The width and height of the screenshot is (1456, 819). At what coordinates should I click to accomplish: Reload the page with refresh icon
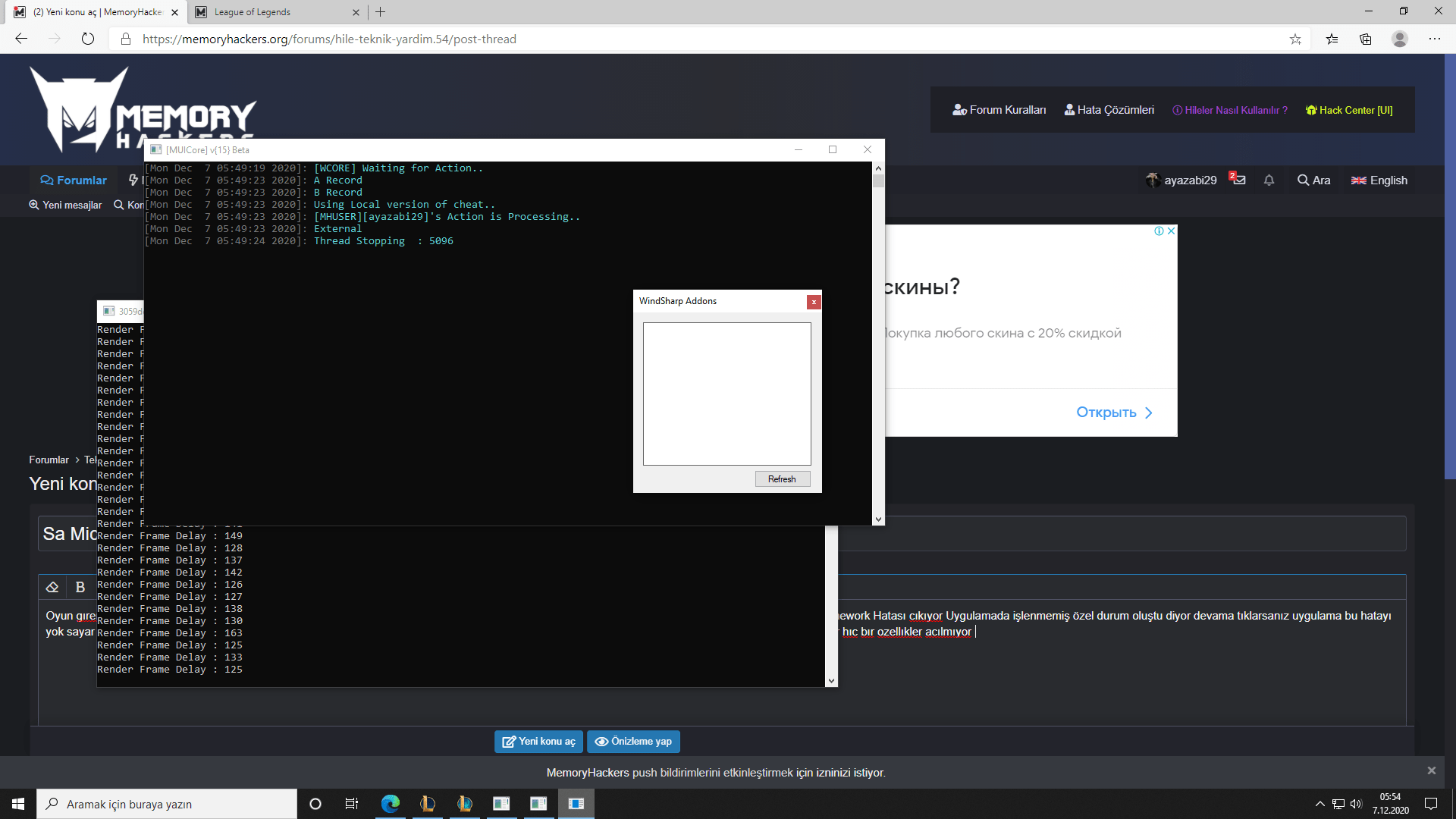coord(88,39)
